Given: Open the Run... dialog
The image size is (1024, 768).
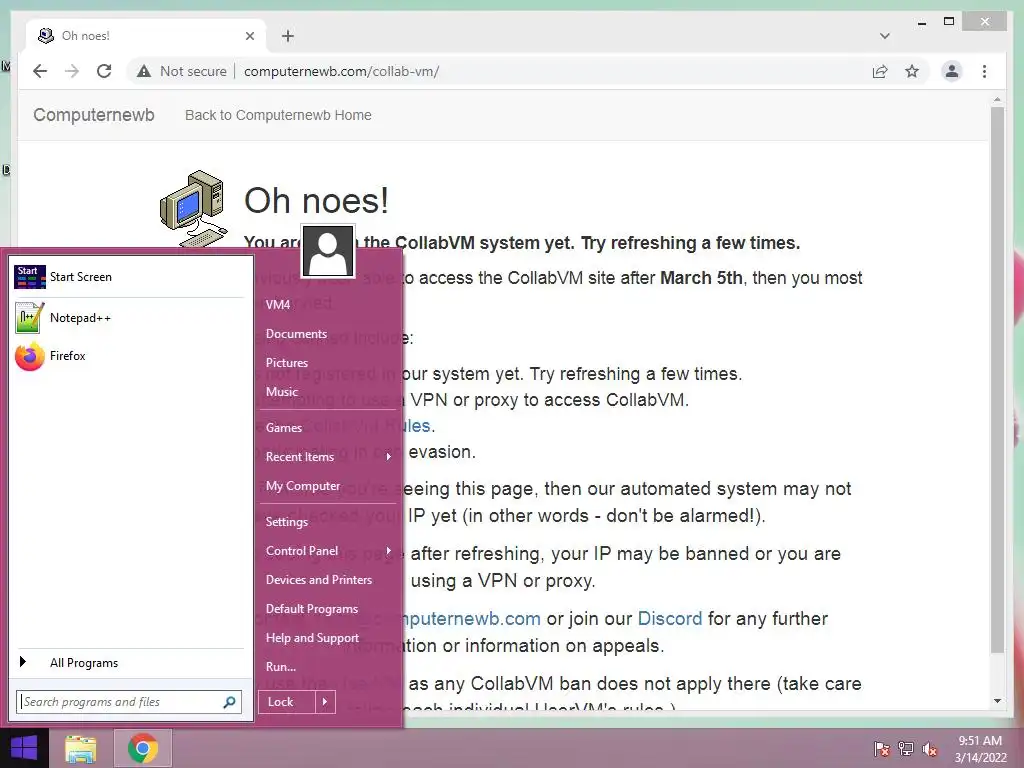Looking at the screenshot, I should tap(281, 667).
